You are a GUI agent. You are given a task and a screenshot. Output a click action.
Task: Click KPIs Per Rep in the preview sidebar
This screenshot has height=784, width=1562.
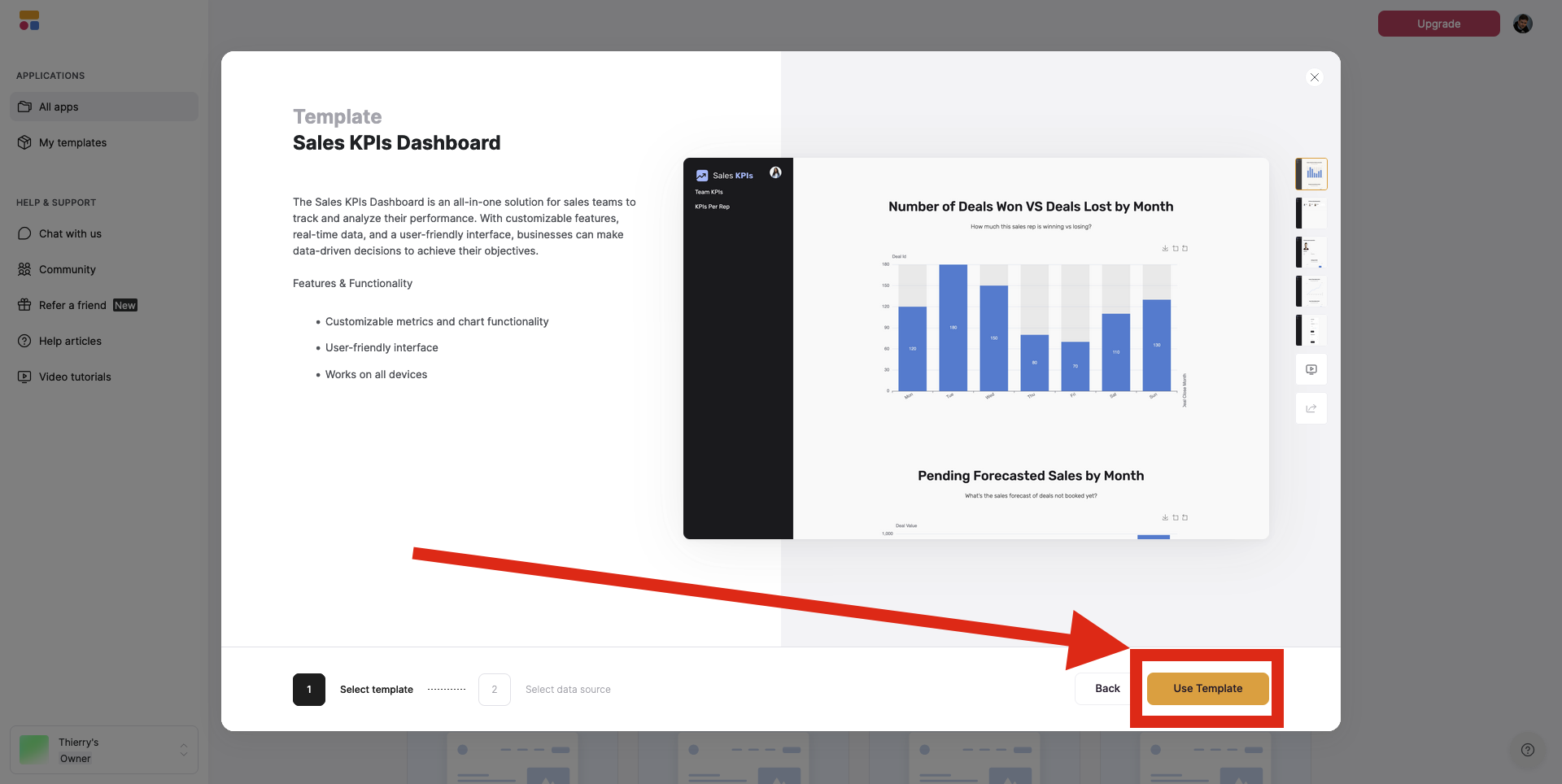click(x=712, y=207)
